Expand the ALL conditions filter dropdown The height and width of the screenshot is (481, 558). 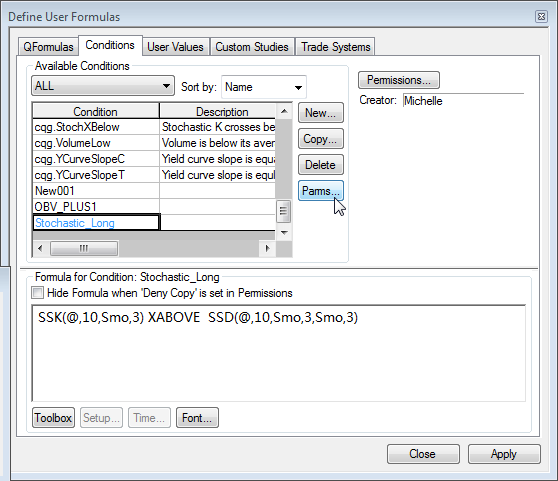[x=103, y=86]
